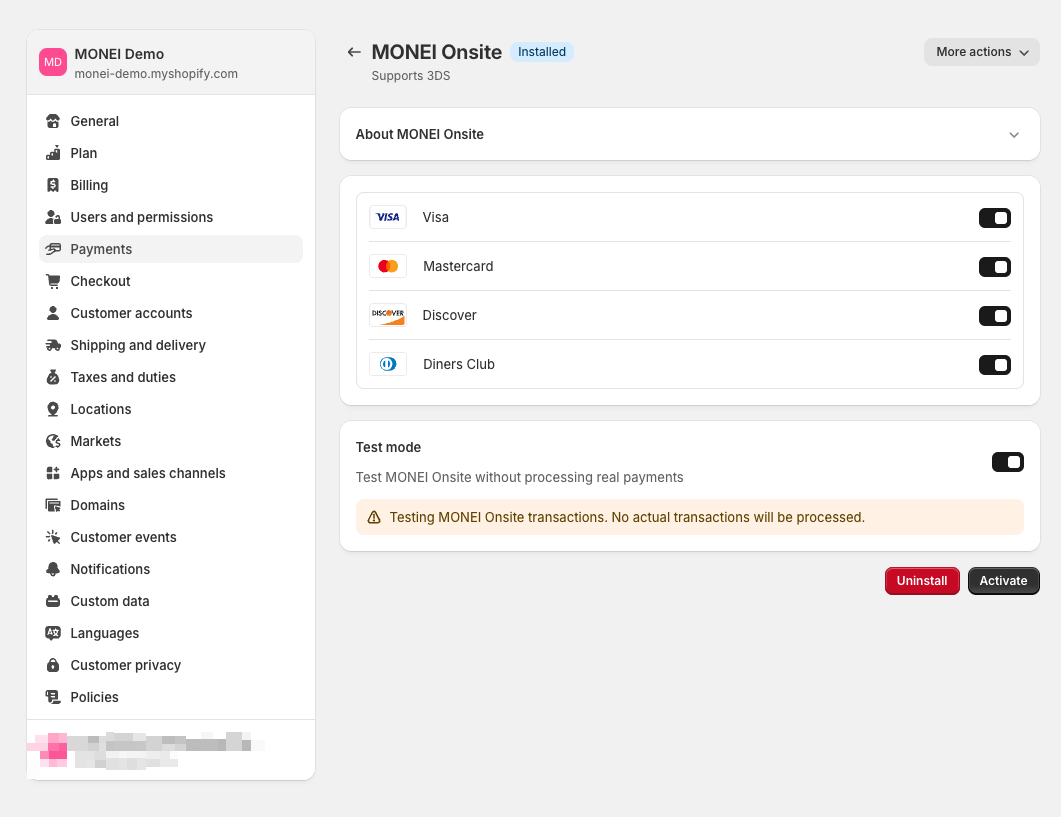Go to Domains settings
1061x817 pixels.
click(171, 505)
